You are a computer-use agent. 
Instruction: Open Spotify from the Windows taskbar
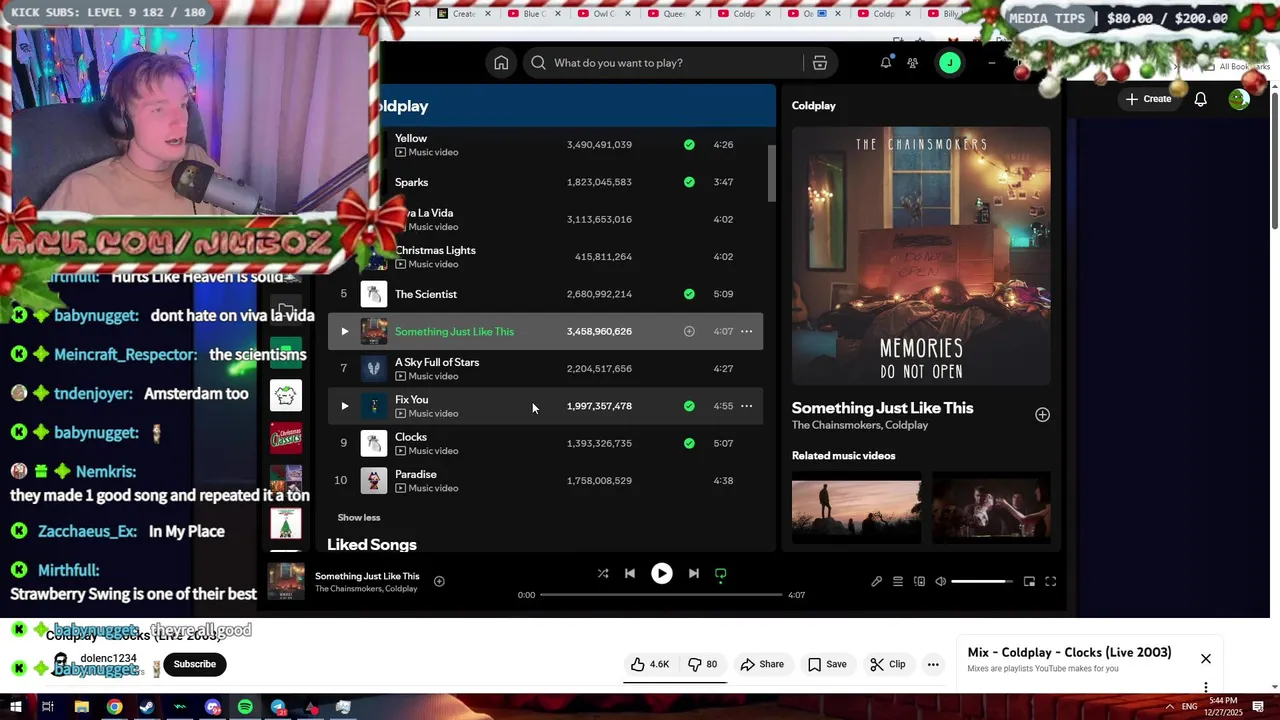pyautogui.click(x=245, y=707)
